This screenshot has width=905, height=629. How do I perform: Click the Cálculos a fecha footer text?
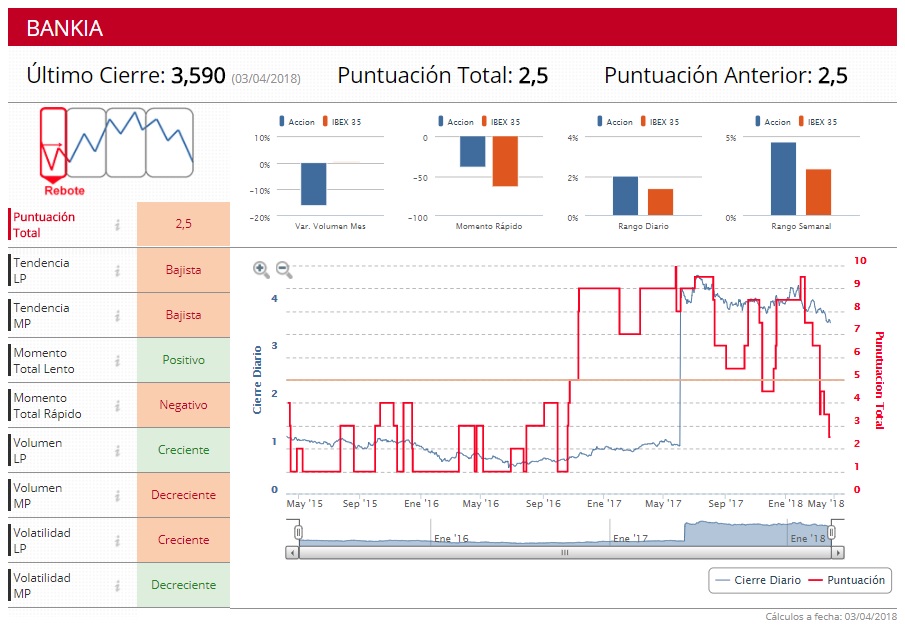click(x=831, y=617)
